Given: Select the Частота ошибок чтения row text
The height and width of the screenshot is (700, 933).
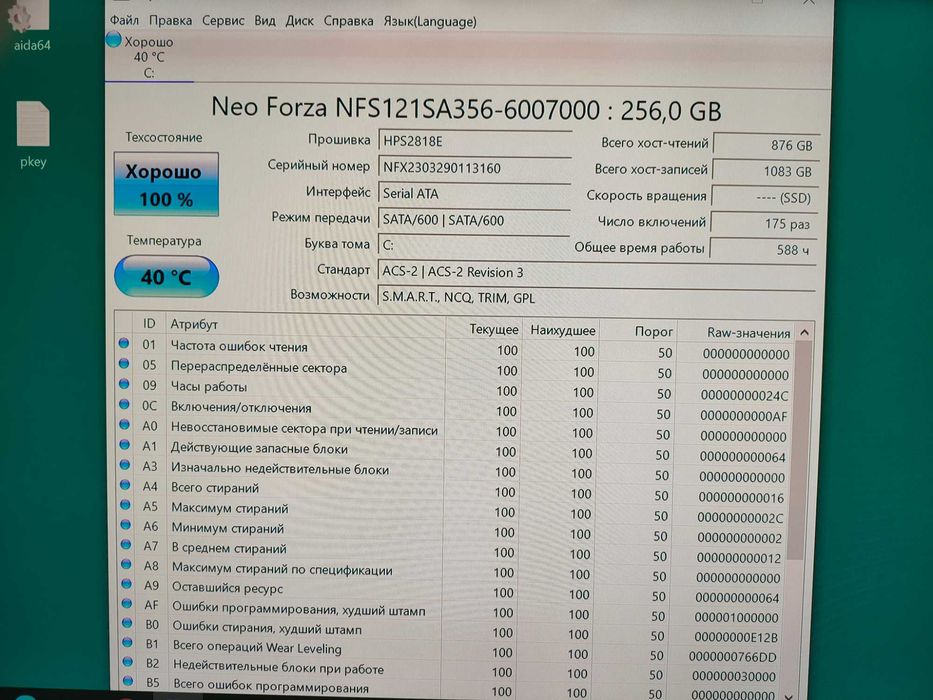Looking at the screenshot, I should (239, 346).
